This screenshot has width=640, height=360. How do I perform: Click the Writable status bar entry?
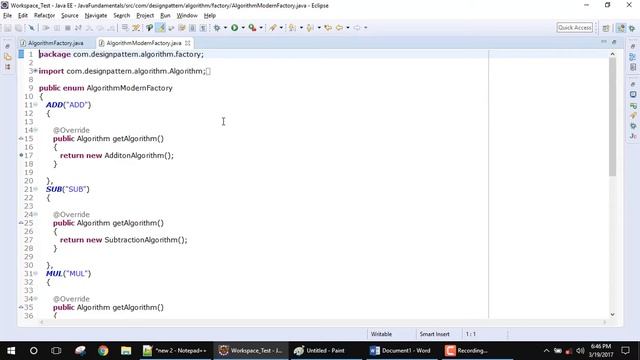click(x=381, y=334)
